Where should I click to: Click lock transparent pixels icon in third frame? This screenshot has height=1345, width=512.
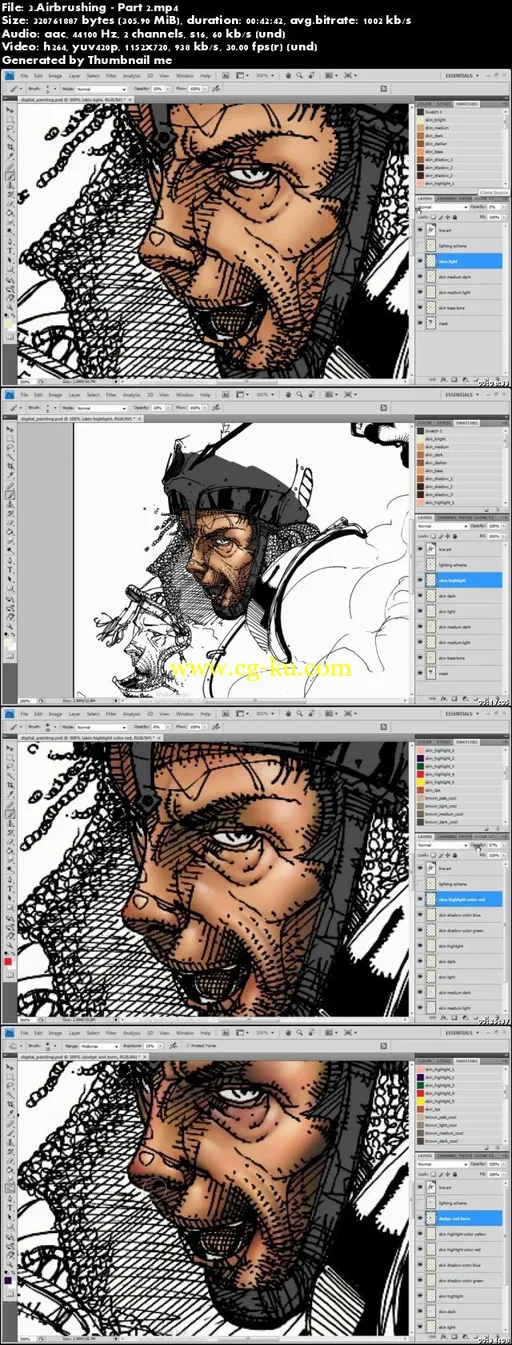point(432,857)
